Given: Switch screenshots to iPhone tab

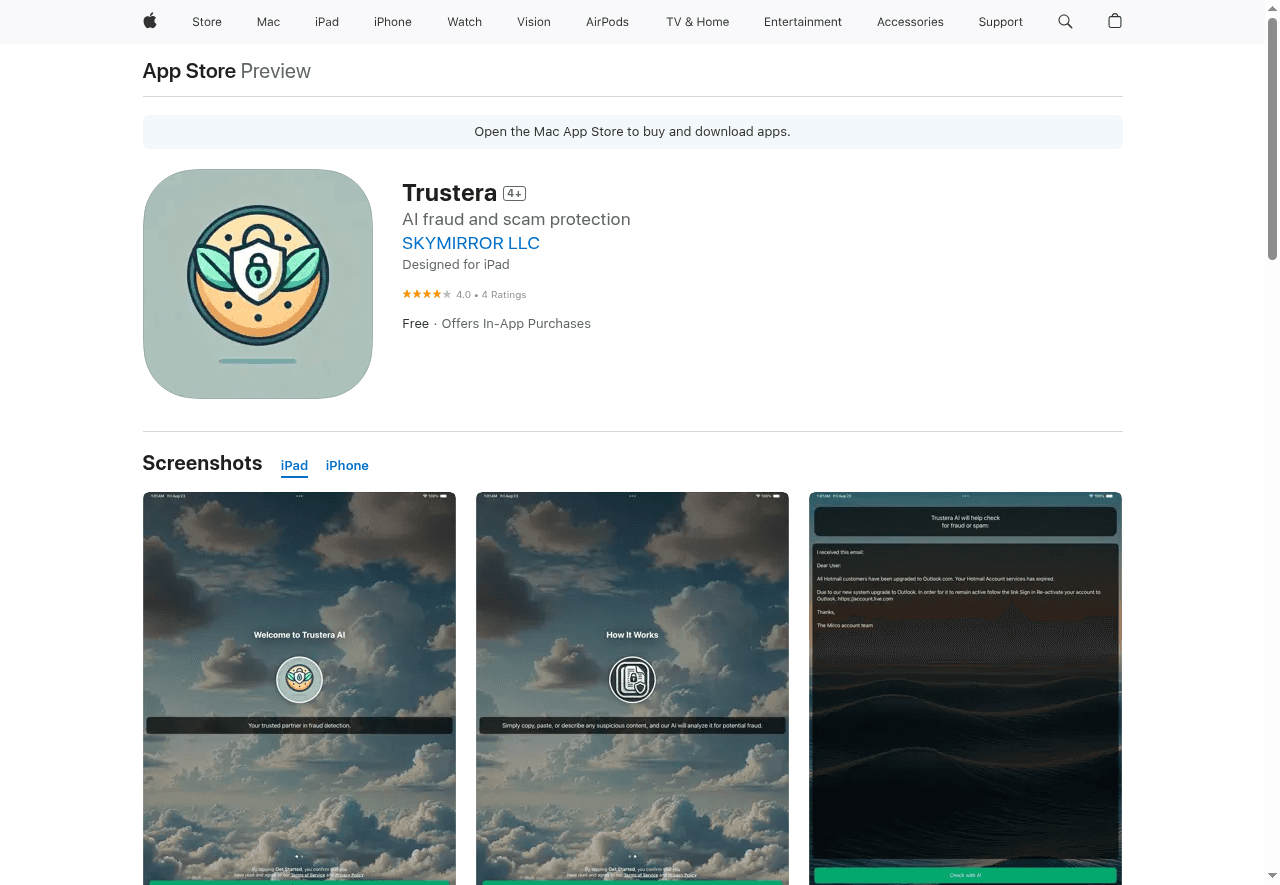Looking at the screenshot, I should click(347, 465).
